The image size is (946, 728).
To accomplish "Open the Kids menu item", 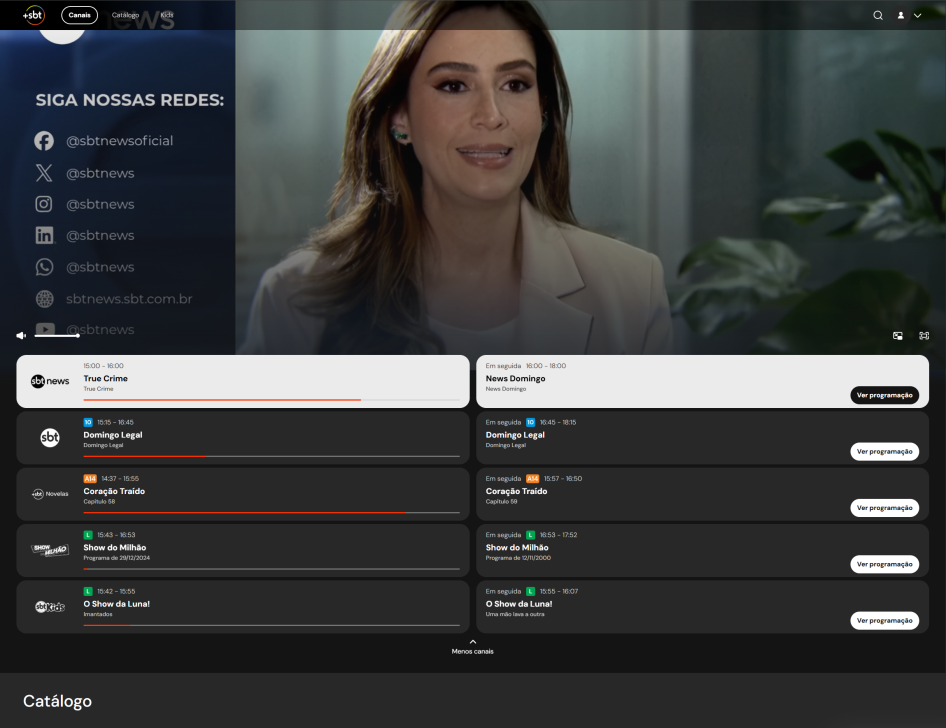I will click(x=167, y=15).
